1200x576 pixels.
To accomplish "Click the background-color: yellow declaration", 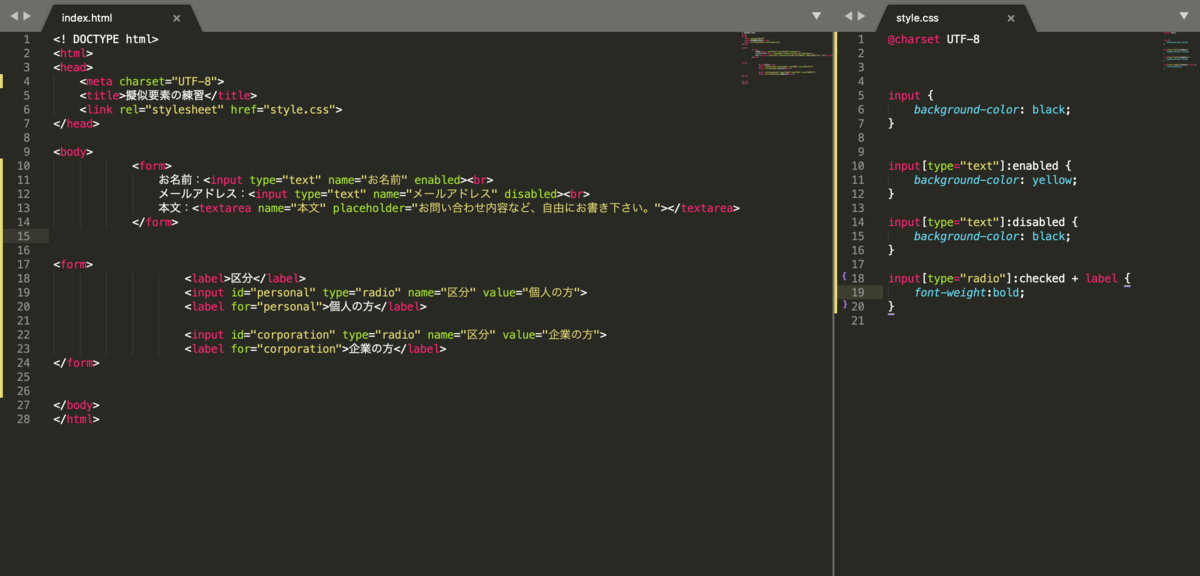I will 995,180.
